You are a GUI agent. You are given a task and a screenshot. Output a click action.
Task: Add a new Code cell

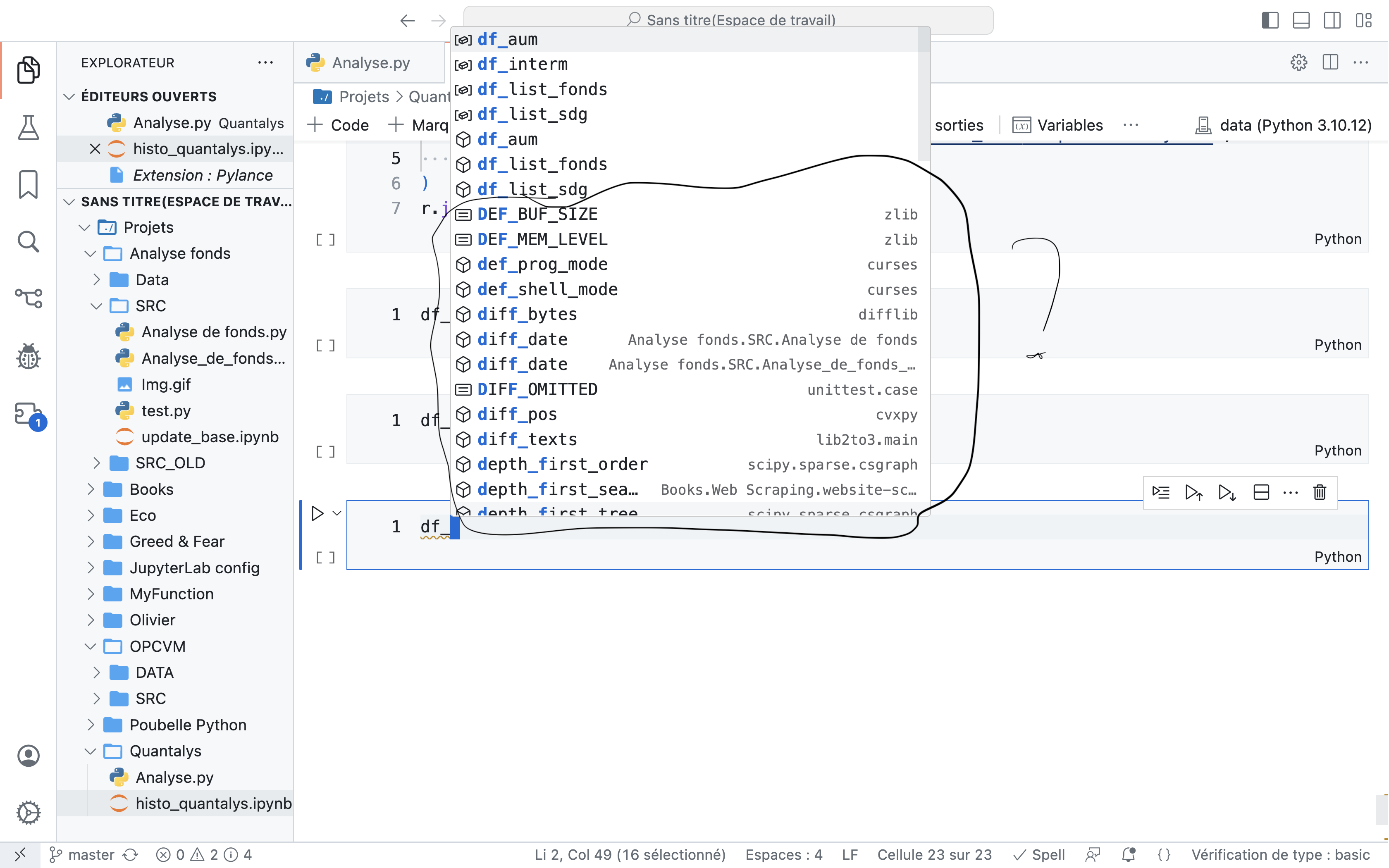tap(338, 125)
